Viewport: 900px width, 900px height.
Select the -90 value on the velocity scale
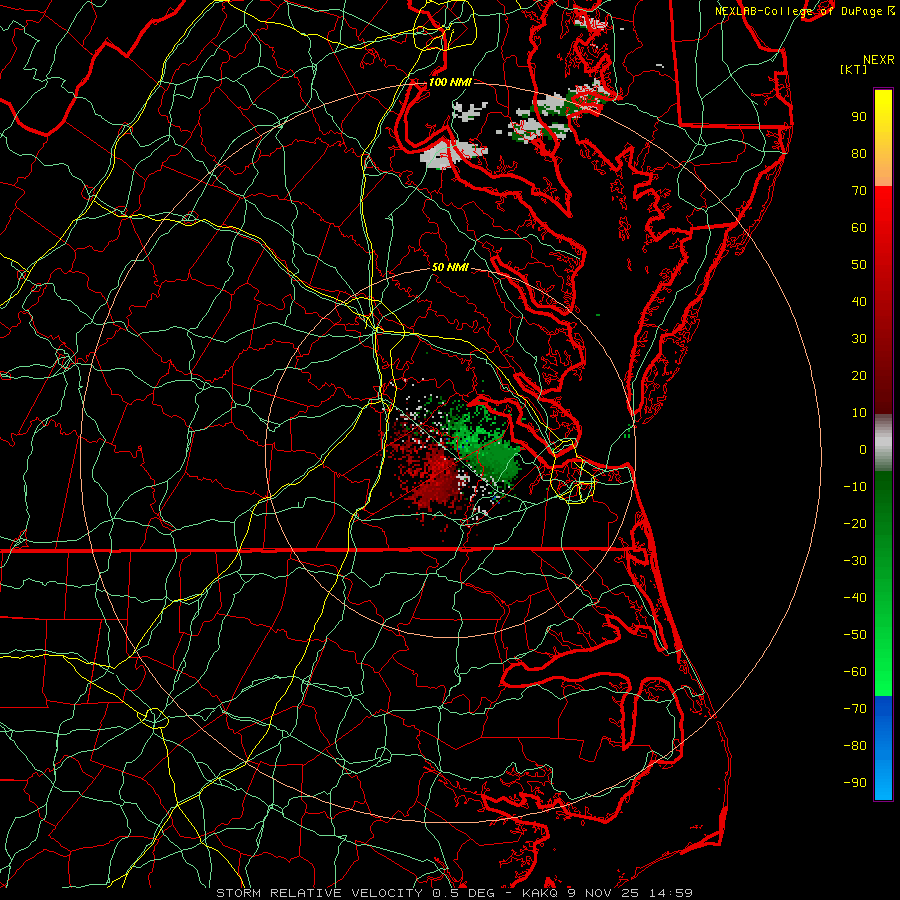pos(855,783)
